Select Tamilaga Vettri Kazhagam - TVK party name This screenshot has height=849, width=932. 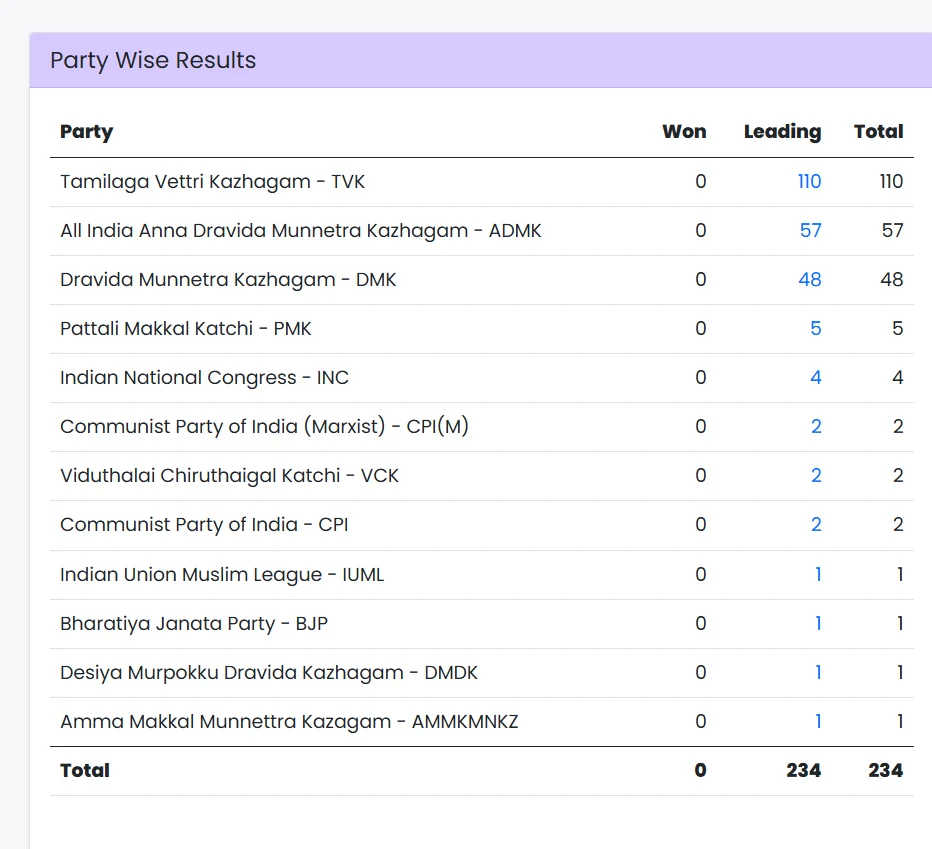point(212,181)
